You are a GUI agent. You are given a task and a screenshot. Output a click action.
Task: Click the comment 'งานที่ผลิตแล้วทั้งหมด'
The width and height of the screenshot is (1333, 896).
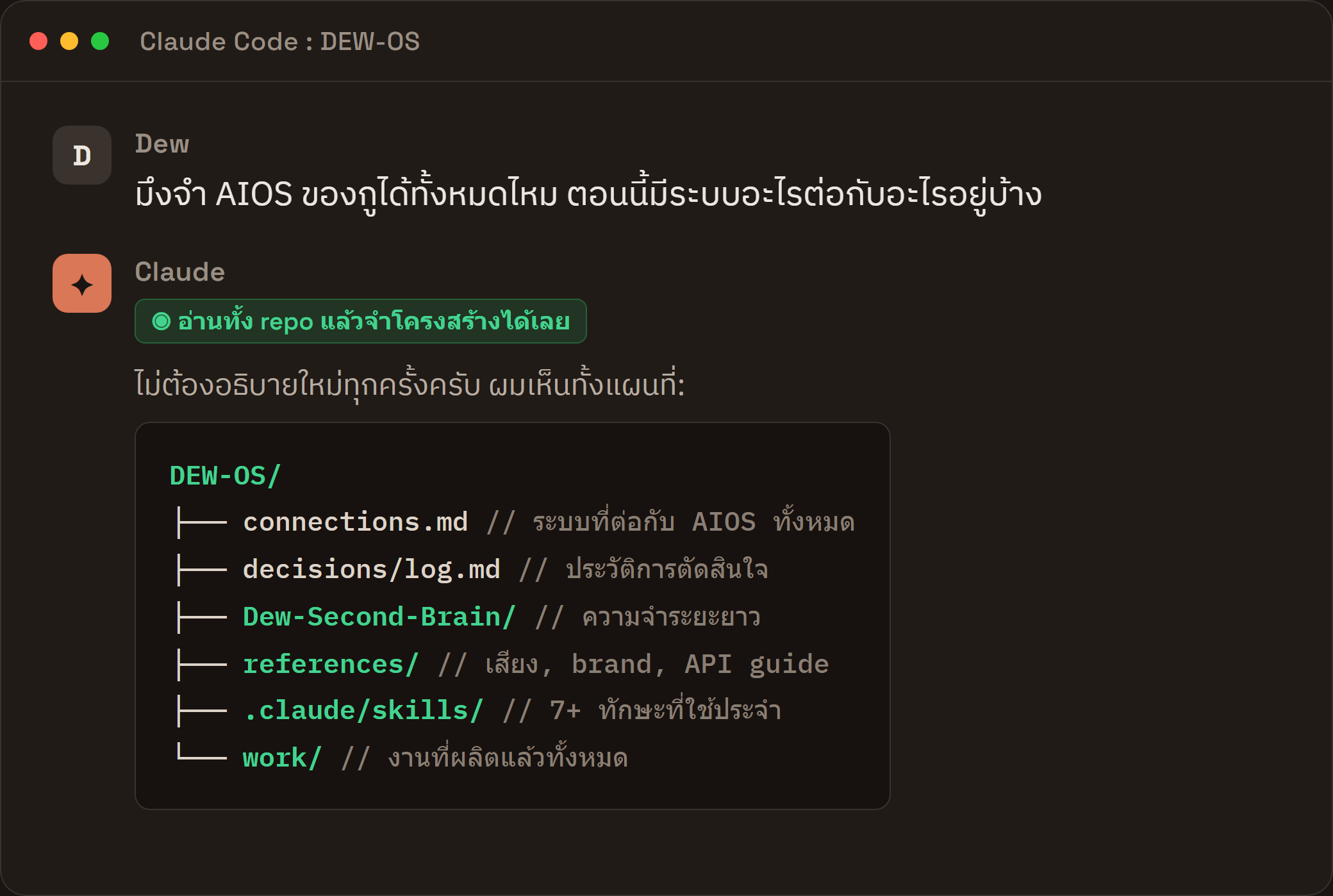click(508, 756)
